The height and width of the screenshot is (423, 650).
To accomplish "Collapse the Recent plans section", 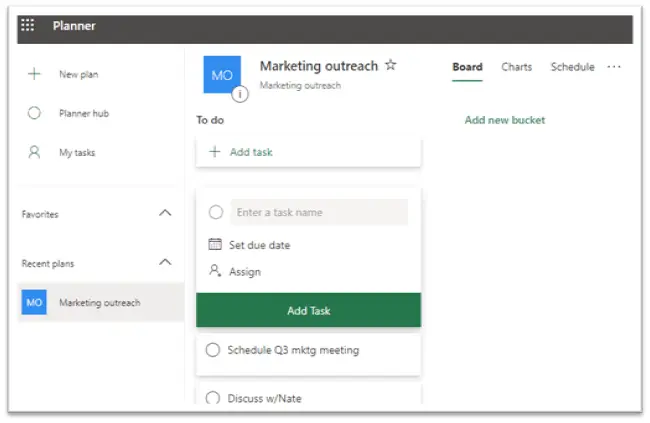I will pos(165,262).
